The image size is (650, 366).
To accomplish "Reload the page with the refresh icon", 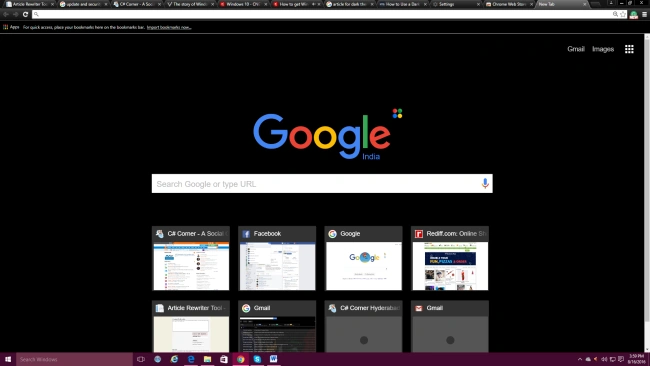I will (x=25, y=15).
